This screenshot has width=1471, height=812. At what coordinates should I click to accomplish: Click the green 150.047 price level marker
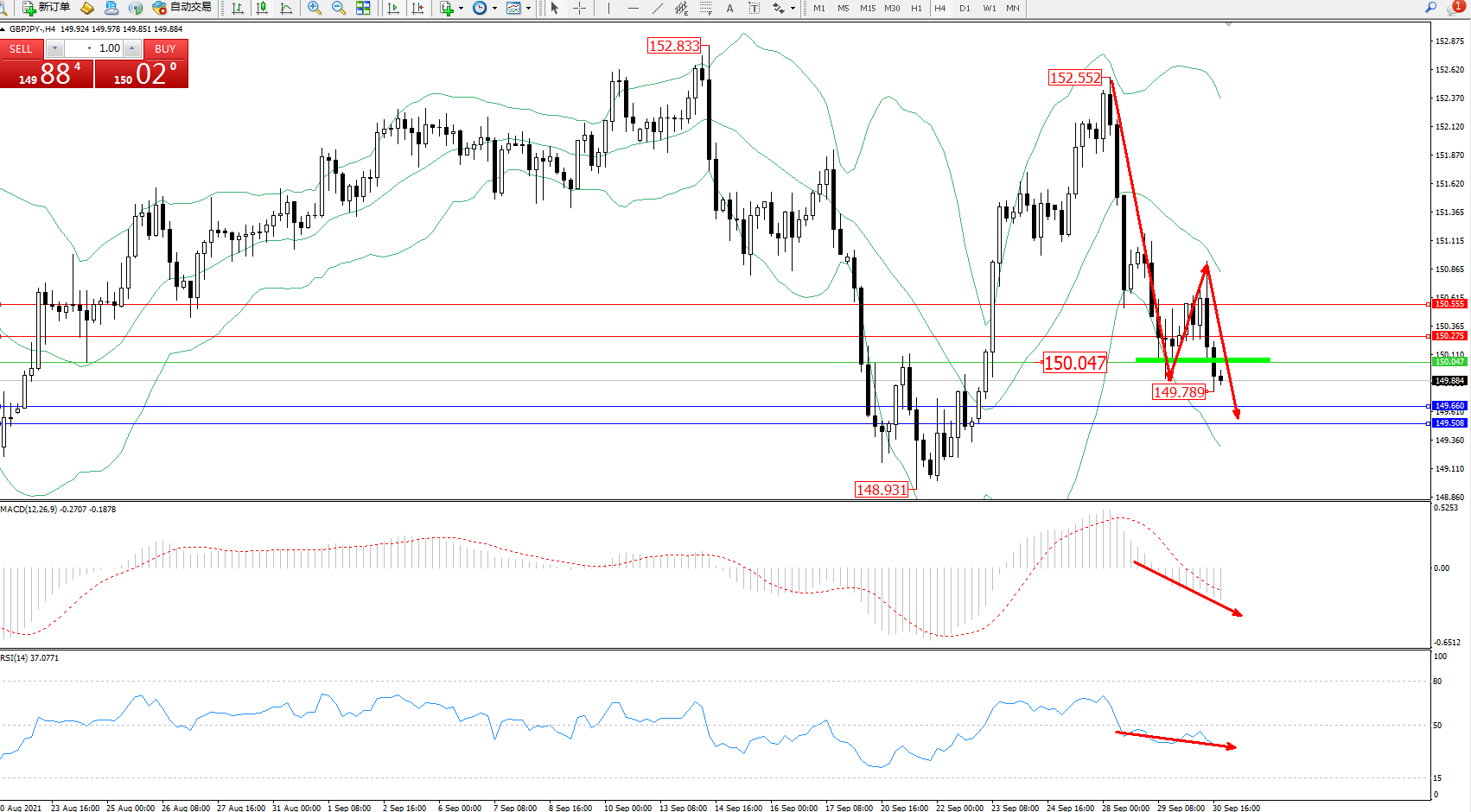[x=1449, y=362]
